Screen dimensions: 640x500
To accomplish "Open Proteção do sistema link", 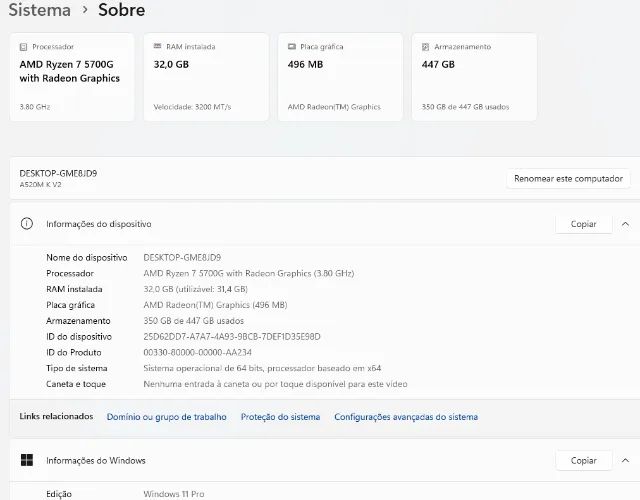I will [280, 417].
